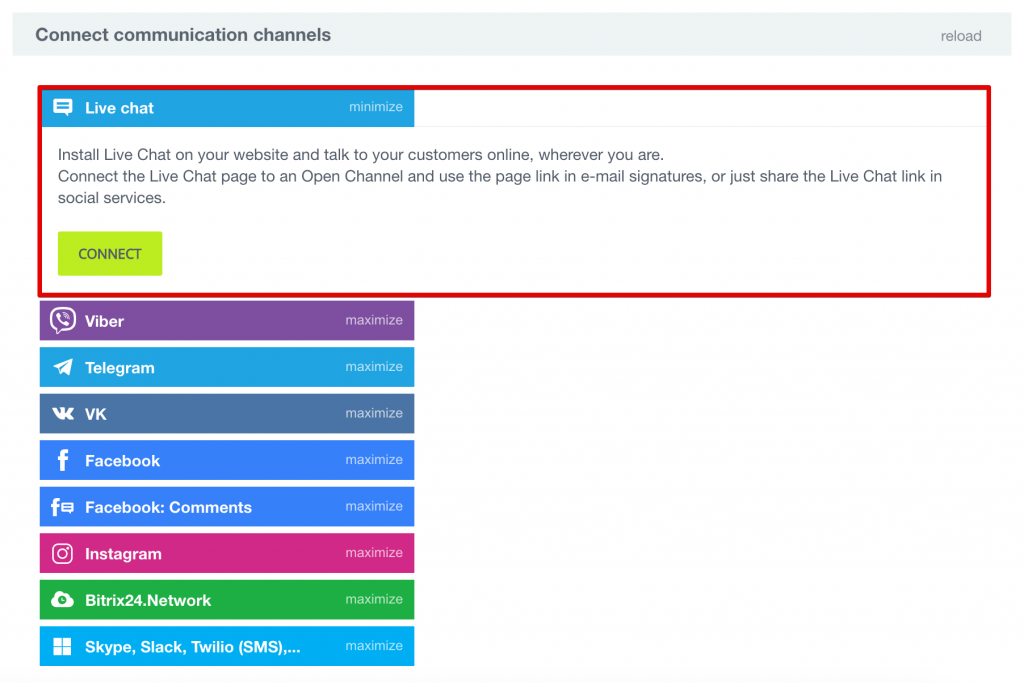
Task: Select the Facebook: Comments title
Action: coord(168,507)
